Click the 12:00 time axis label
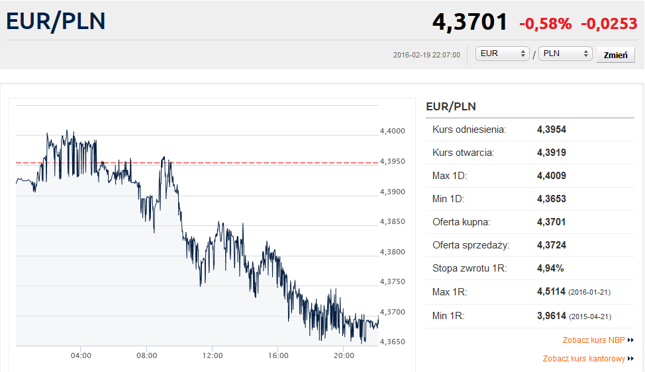This screenshot has width=645, height=372. coord(212,356)
